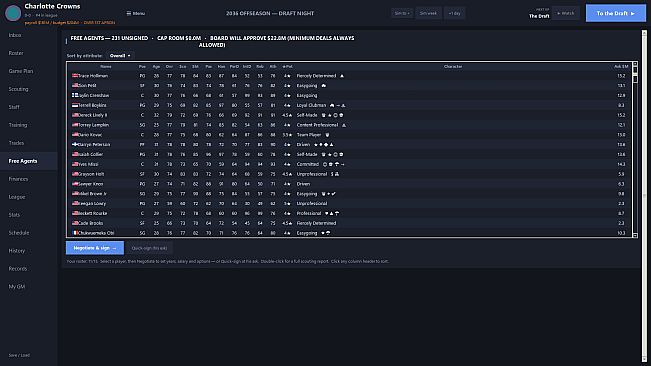Viewport: 651px width, 366px height.
Task: Sort table by the Pos column header
Action: point(142,66)
